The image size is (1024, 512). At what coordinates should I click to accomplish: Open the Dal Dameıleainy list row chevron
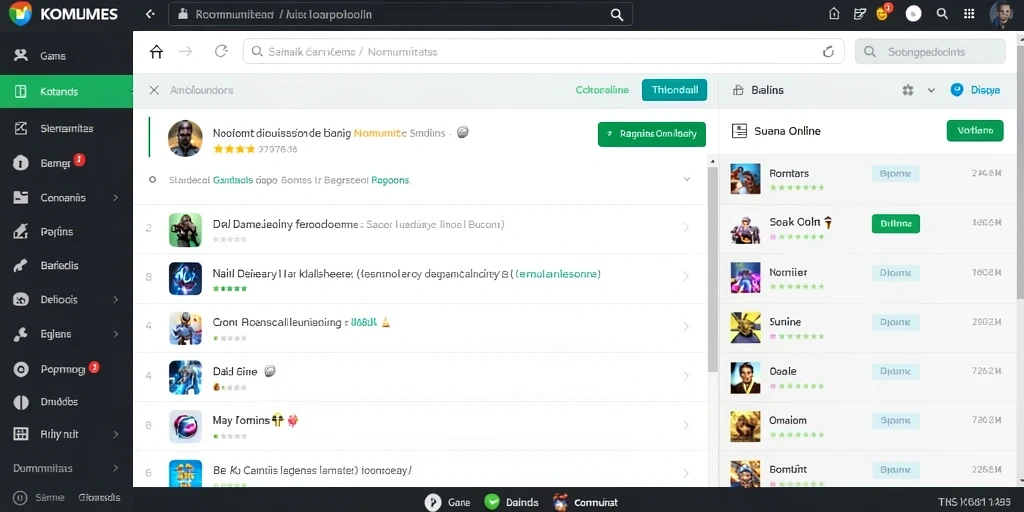(x=686, y=227)
